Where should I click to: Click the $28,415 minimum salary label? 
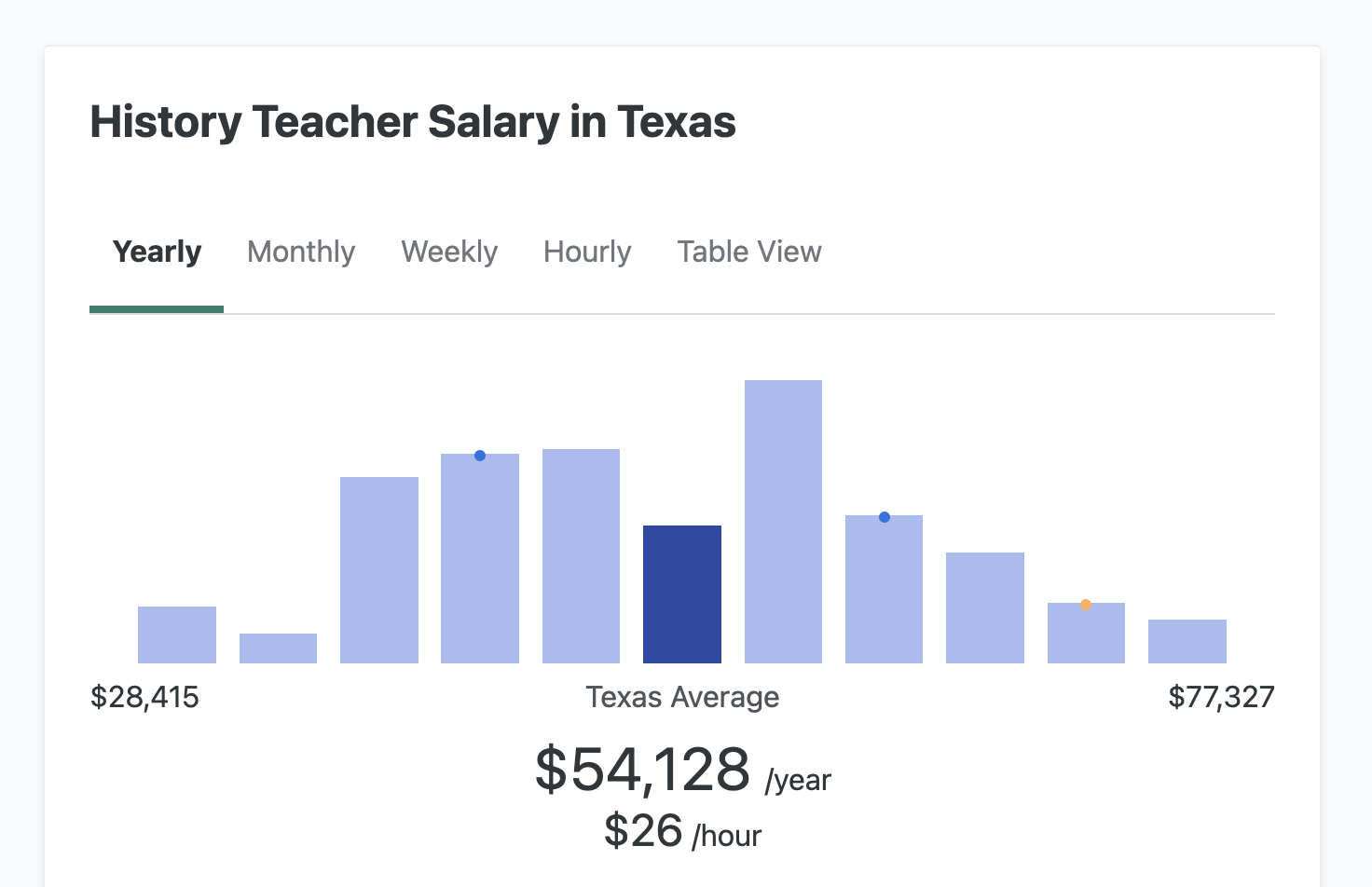point(145,696)
